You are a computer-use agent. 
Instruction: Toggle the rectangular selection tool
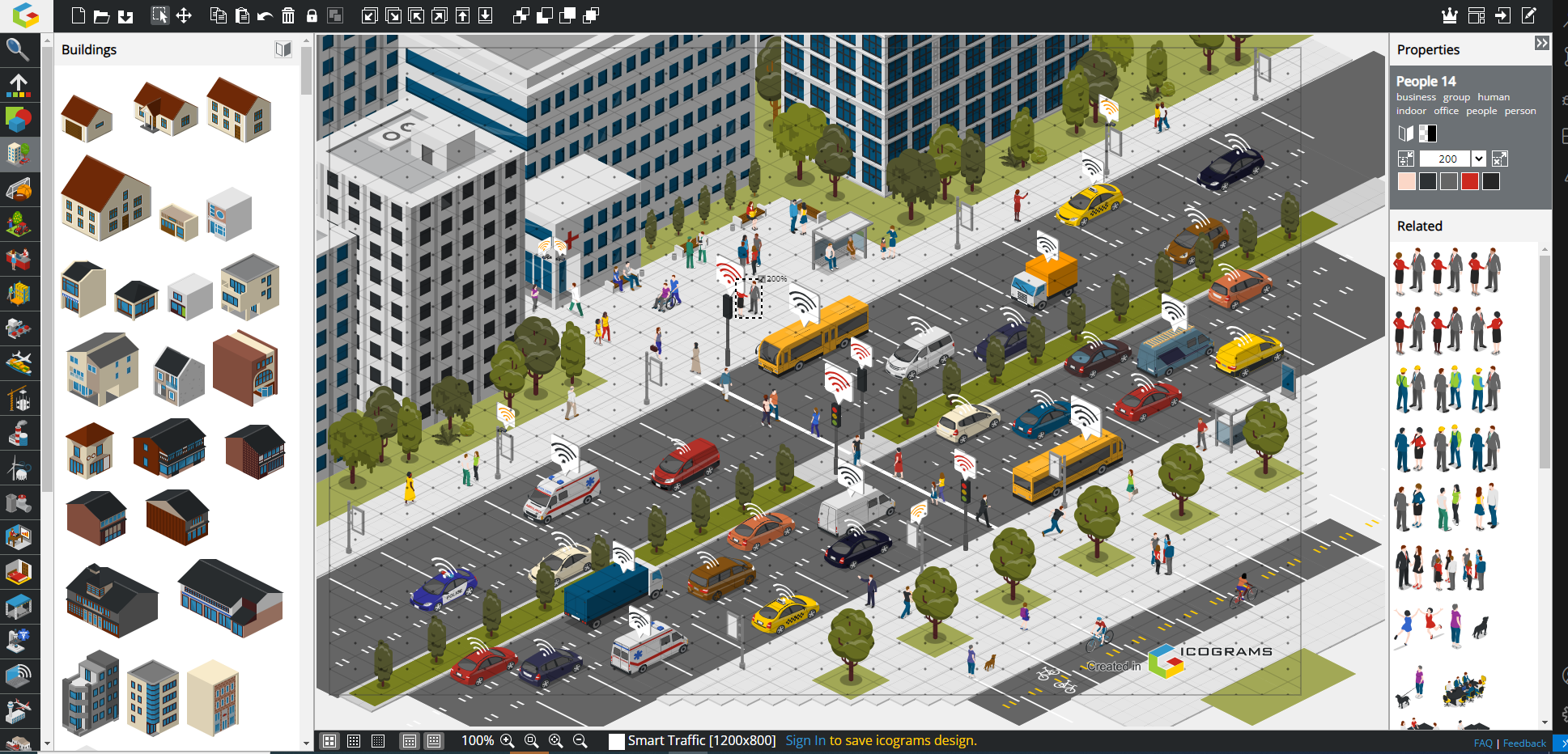[x=159, y=15]
